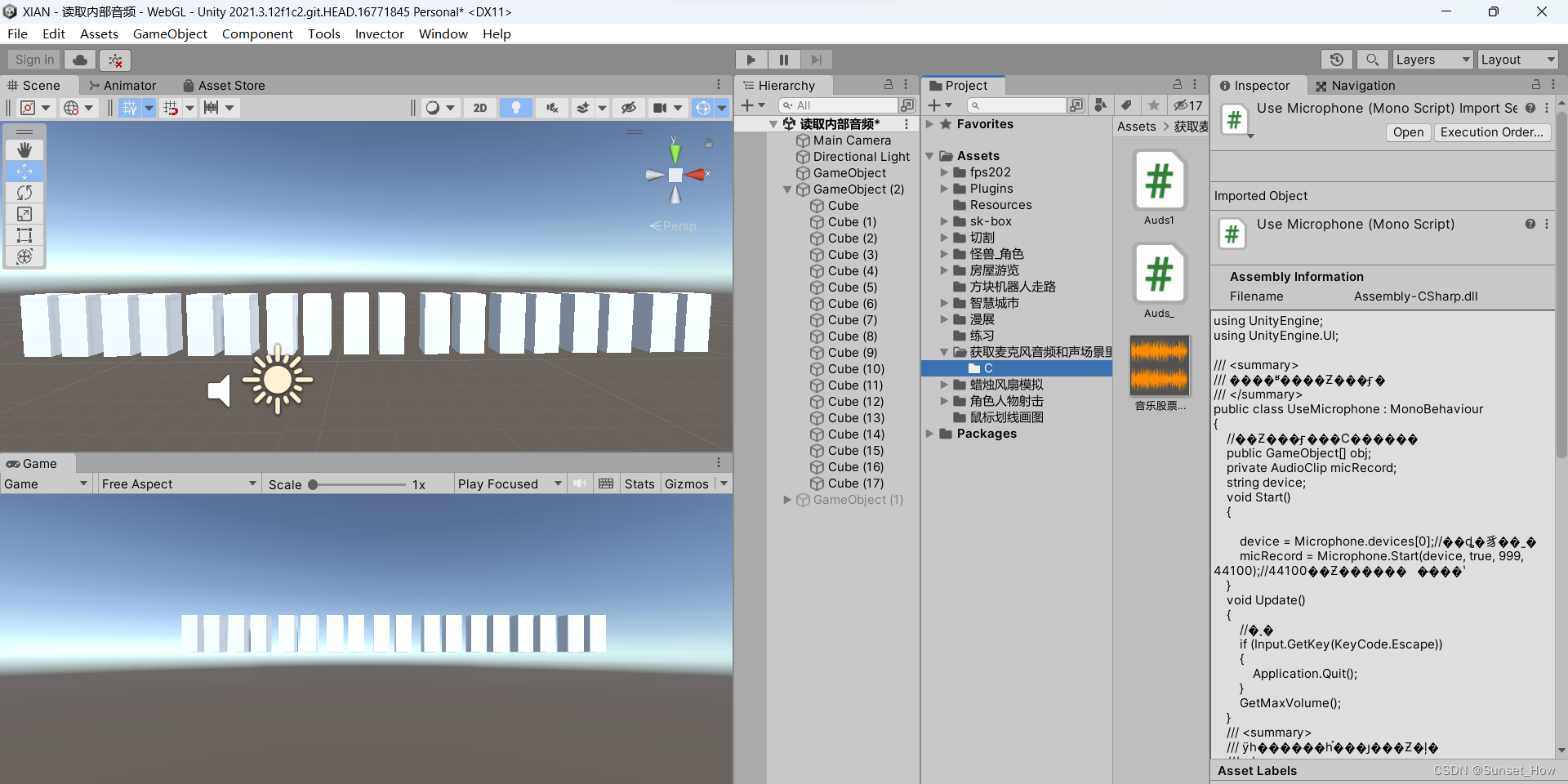
Task: Click the Pause button
Action: tap(783, 59)
